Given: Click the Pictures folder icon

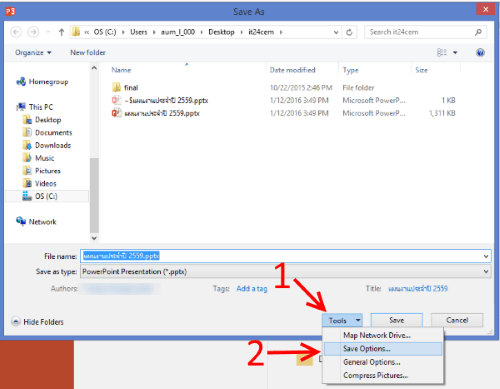Looking at the screenshot, I should pos(27,170).
